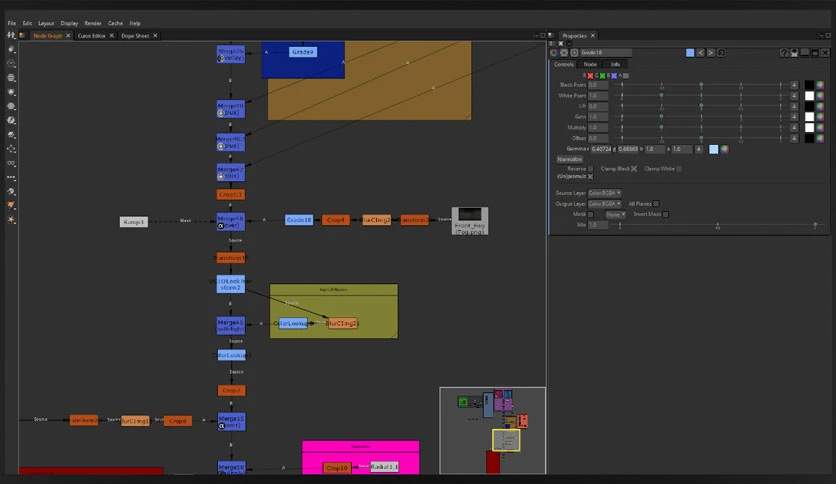
Task: Switch to the Node tab in properties
Action: click(590, 64)
